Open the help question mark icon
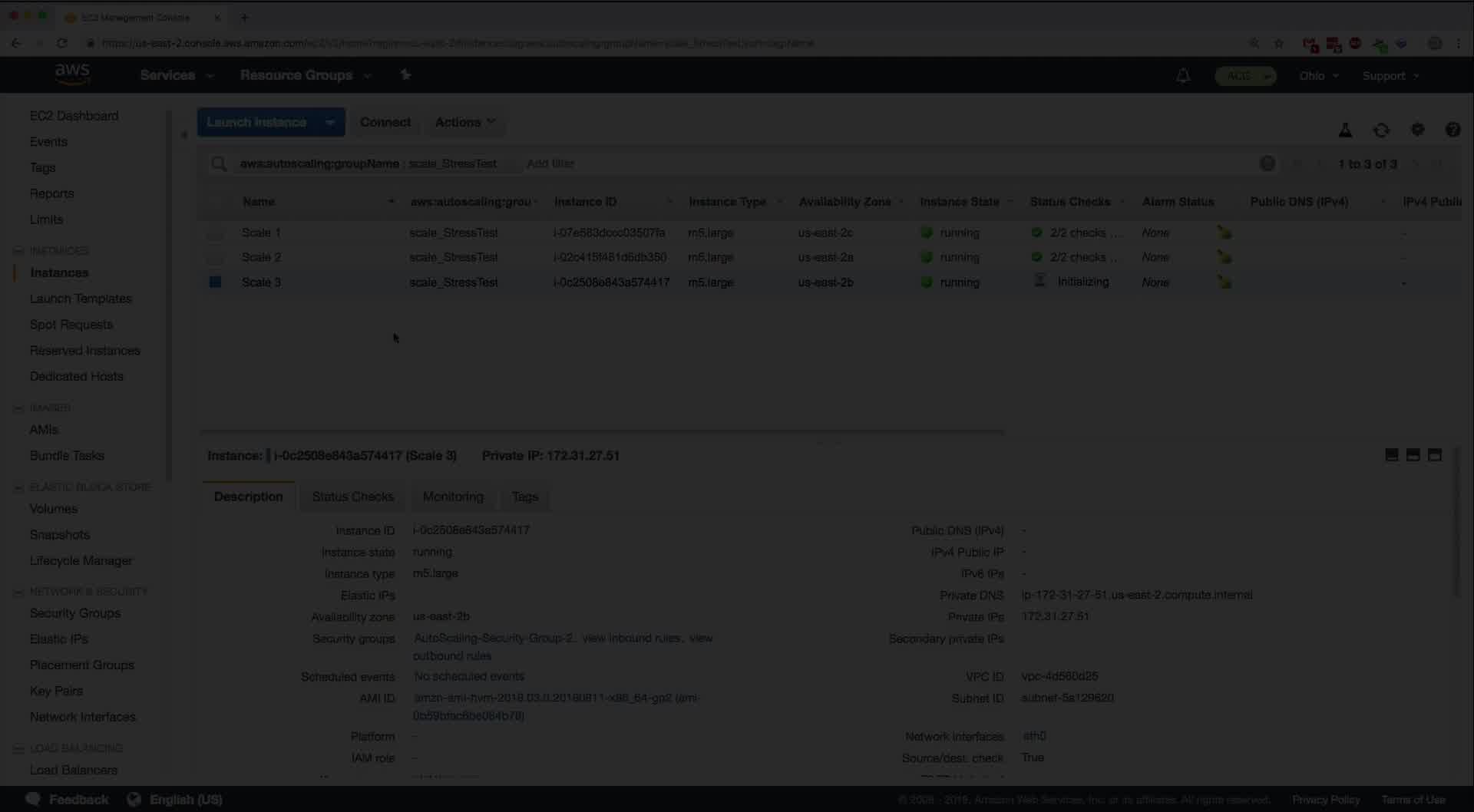The width and height of the screenshot is (1474, 812). pyautogui.click(x=1453, y=130)
